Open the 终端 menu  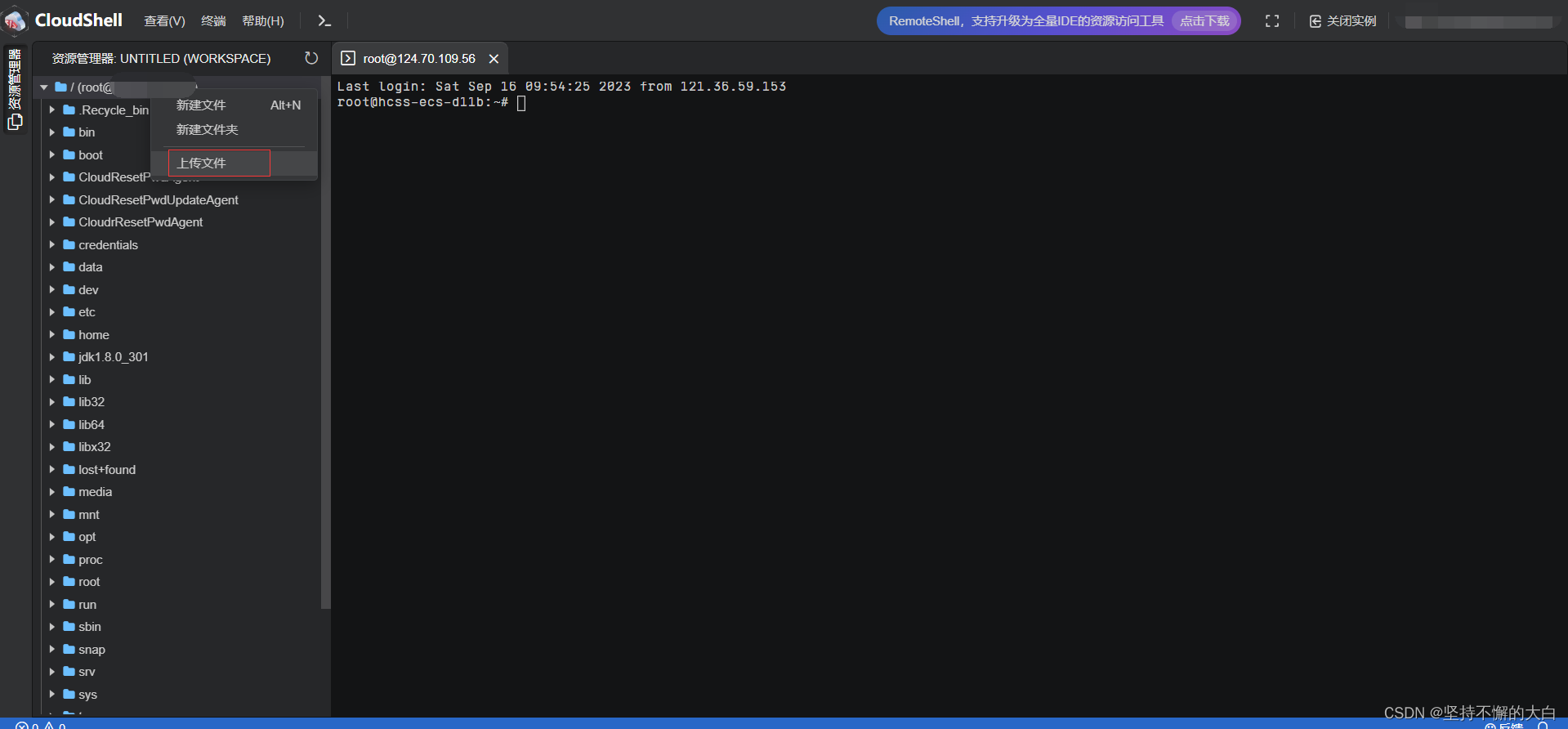click(x=213, y=21)
